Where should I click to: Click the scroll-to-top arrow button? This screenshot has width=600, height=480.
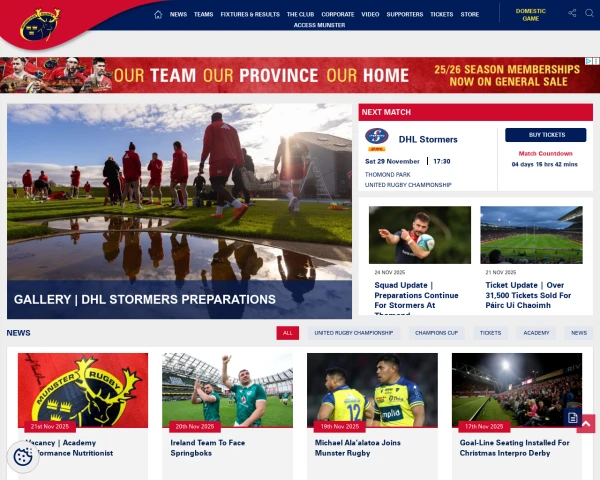point(586,424)
